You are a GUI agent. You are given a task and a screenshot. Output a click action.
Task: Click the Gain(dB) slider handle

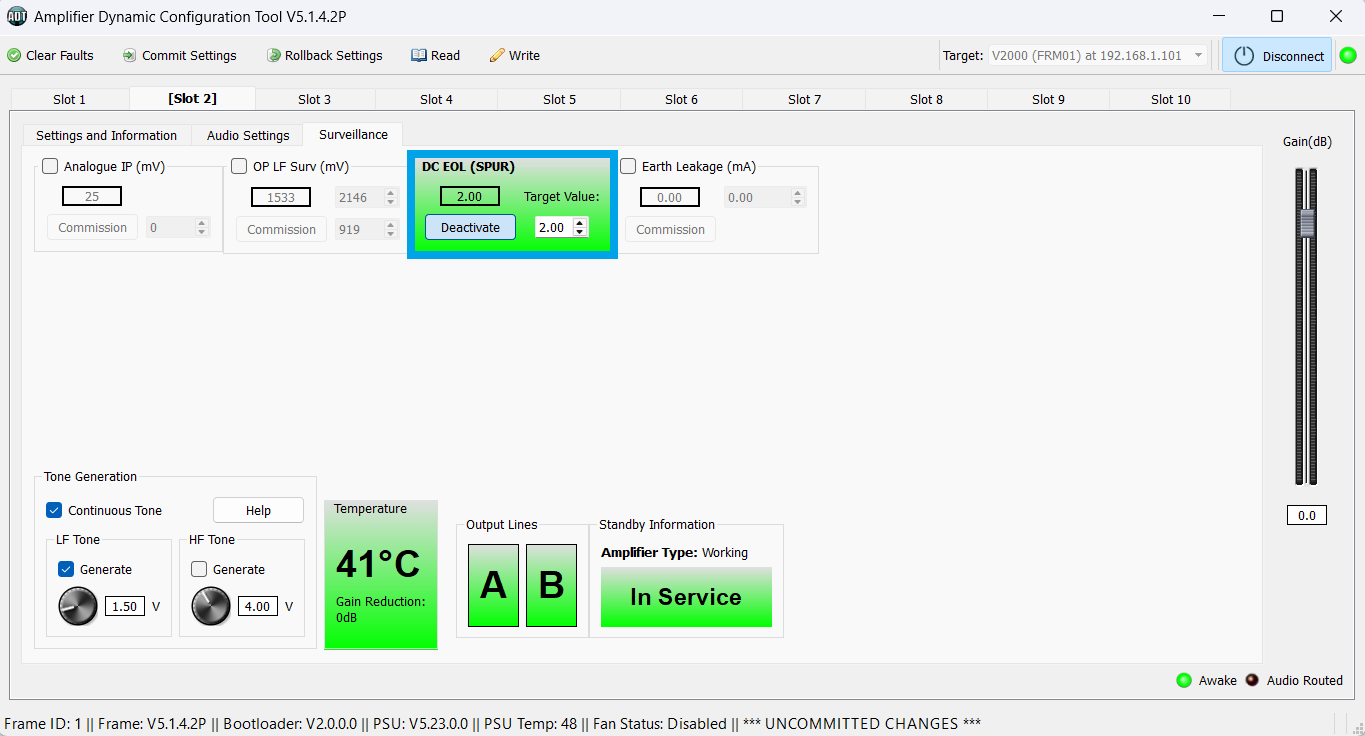point(1306,223)
